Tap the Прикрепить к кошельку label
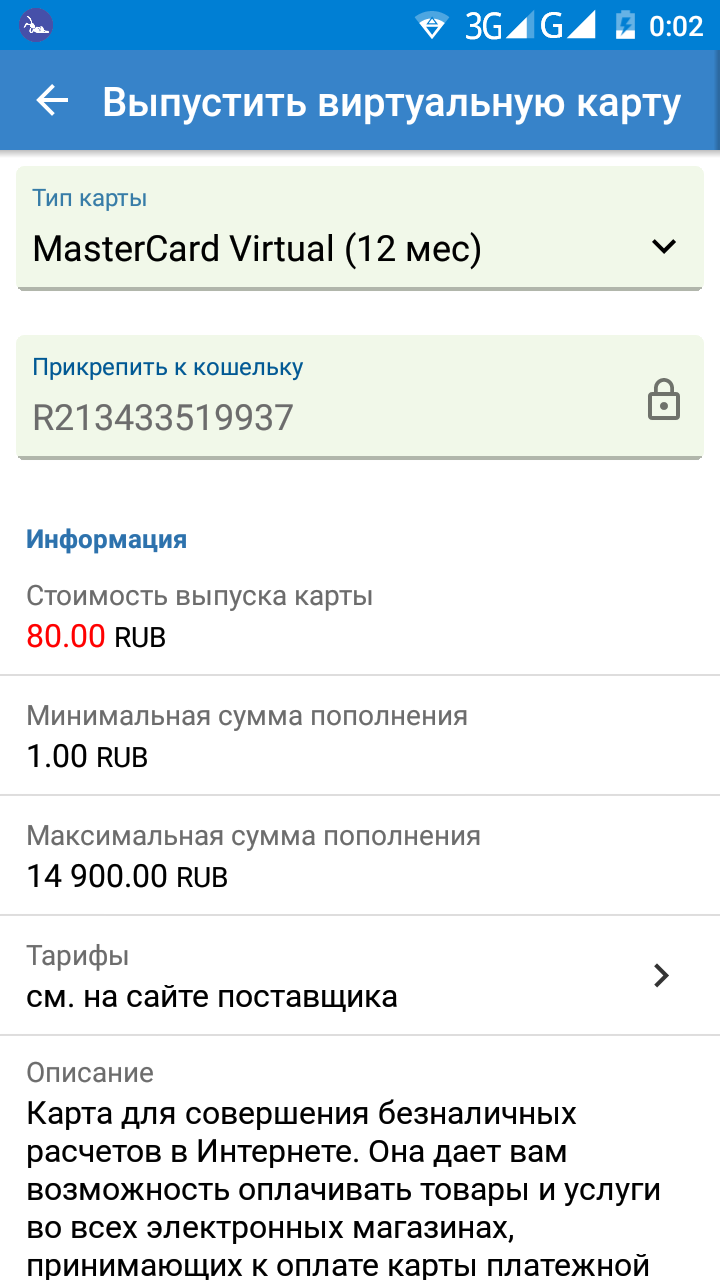 pyautogui.click(x=168, y=367)
